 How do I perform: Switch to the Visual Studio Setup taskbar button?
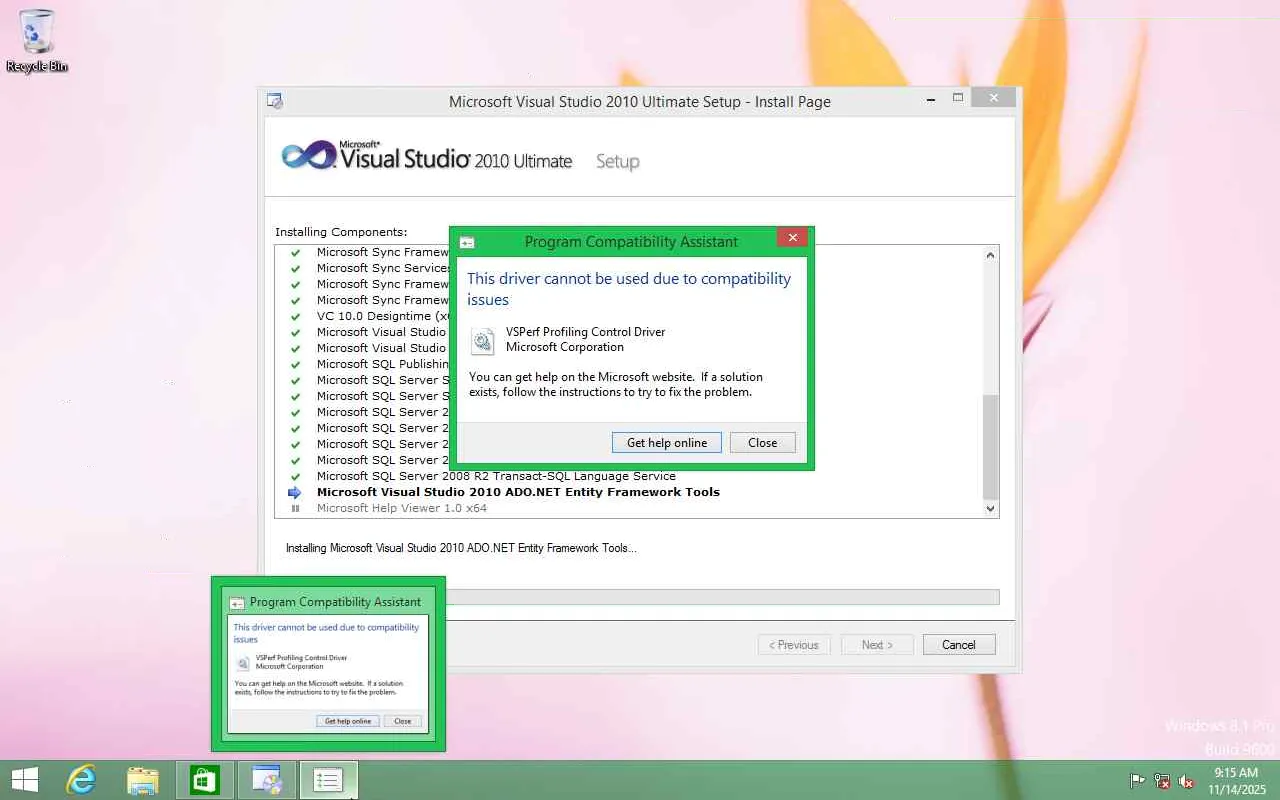[x=267, y=780]
